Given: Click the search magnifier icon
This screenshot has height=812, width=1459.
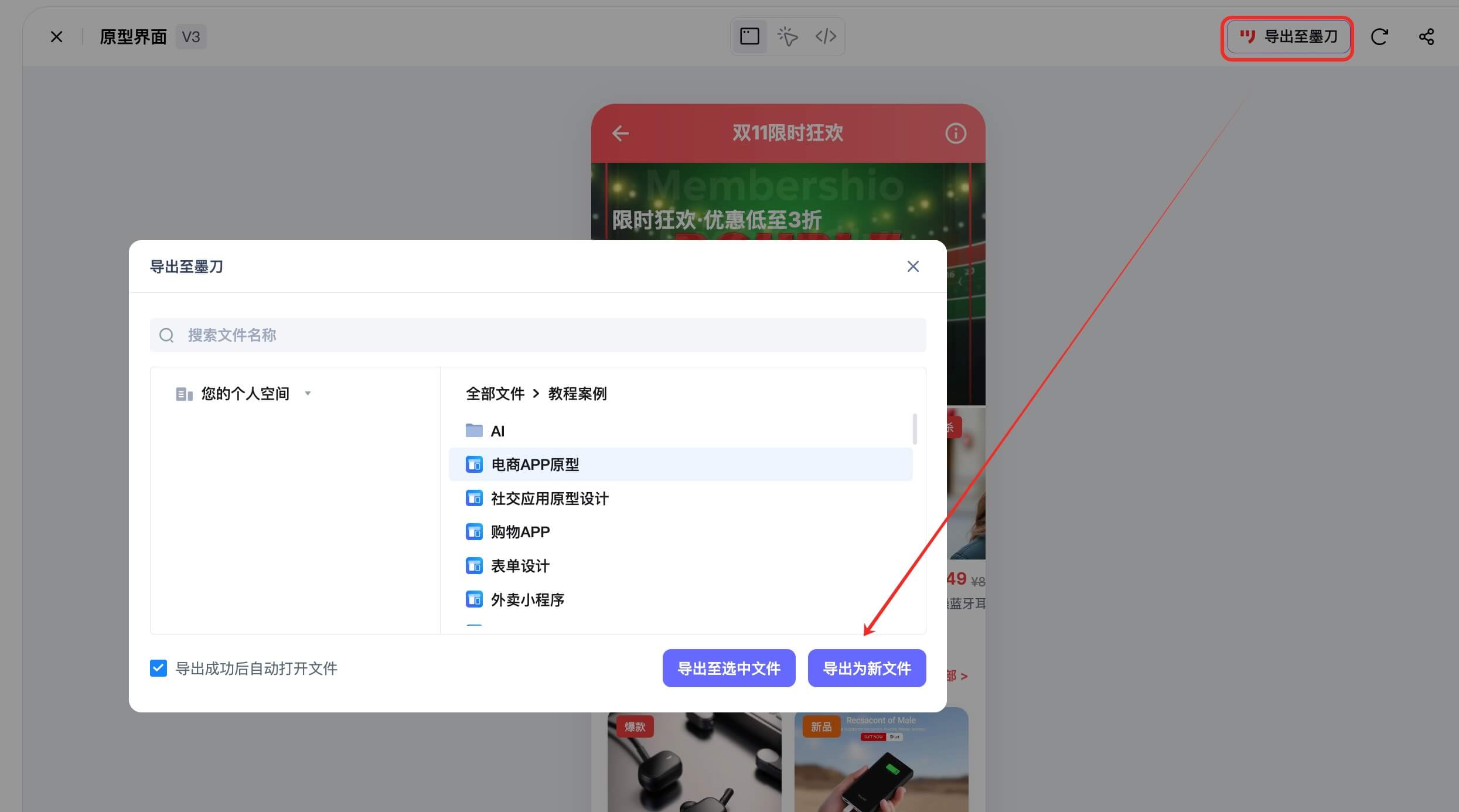Looking at the screenshot, I should click(166, 335).
